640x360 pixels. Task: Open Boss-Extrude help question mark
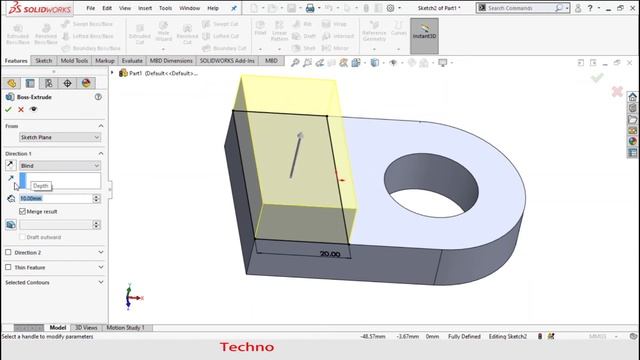point(98,97)
